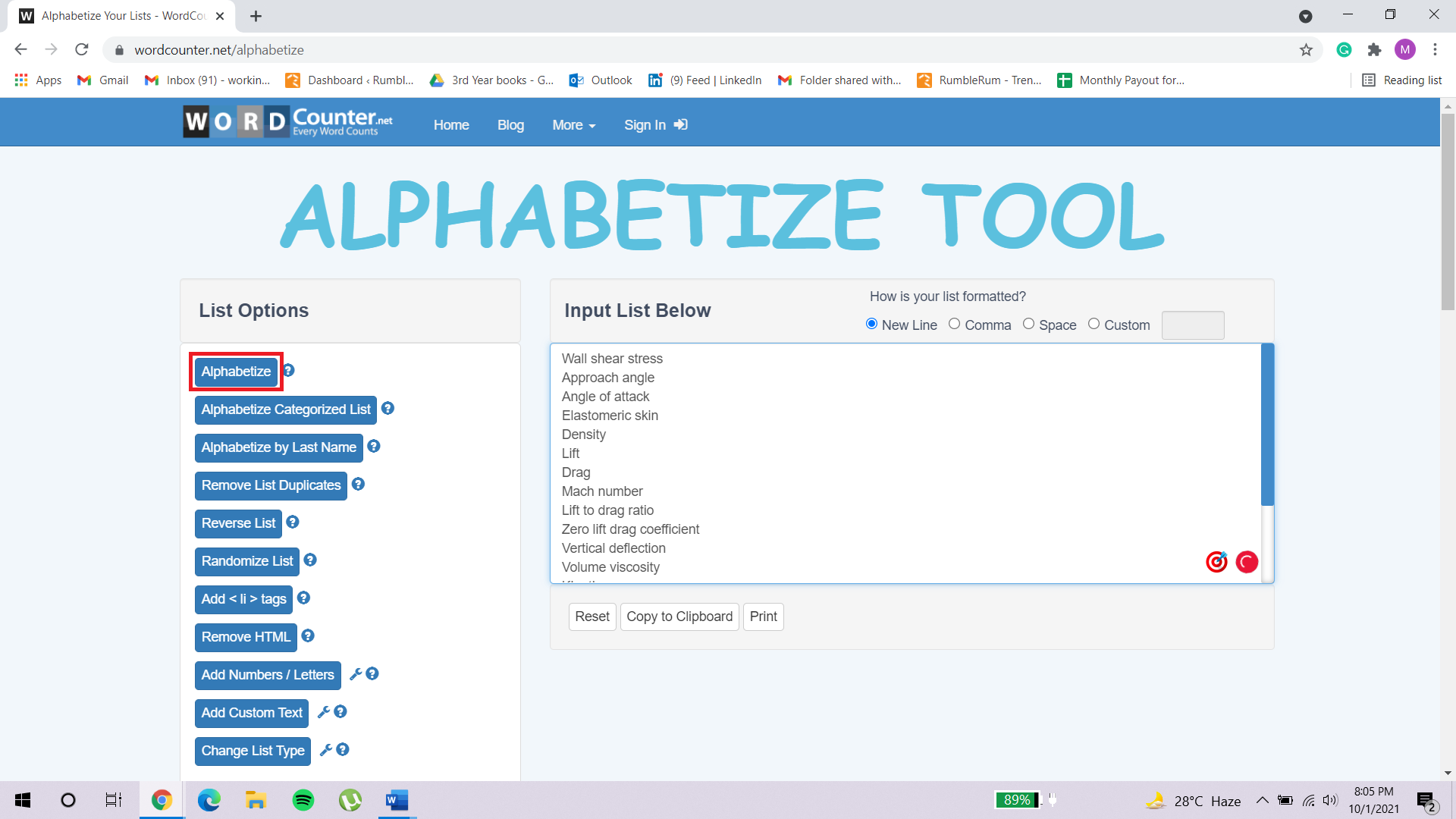Bookmark this page with the star icon

[x=1306, y=50]
